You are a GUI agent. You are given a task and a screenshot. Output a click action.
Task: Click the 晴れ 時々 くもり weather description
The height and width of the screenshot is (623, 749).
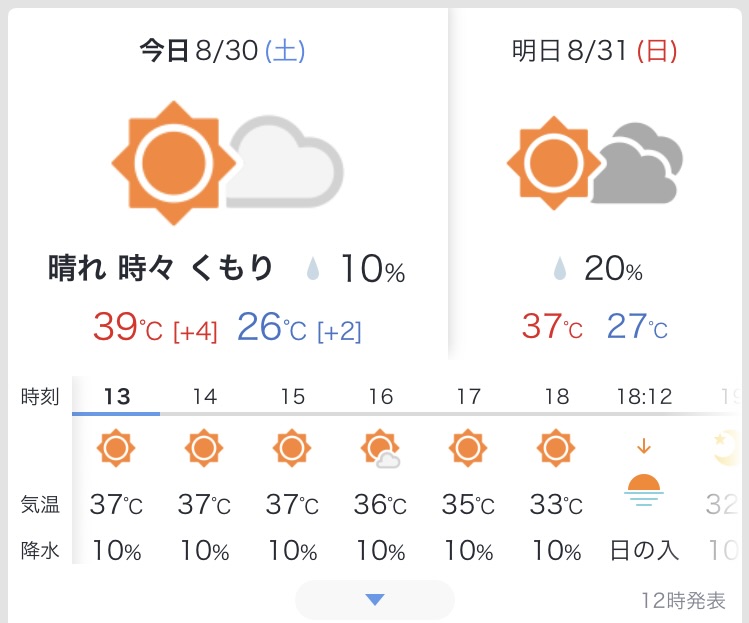[x=161, y=269]
